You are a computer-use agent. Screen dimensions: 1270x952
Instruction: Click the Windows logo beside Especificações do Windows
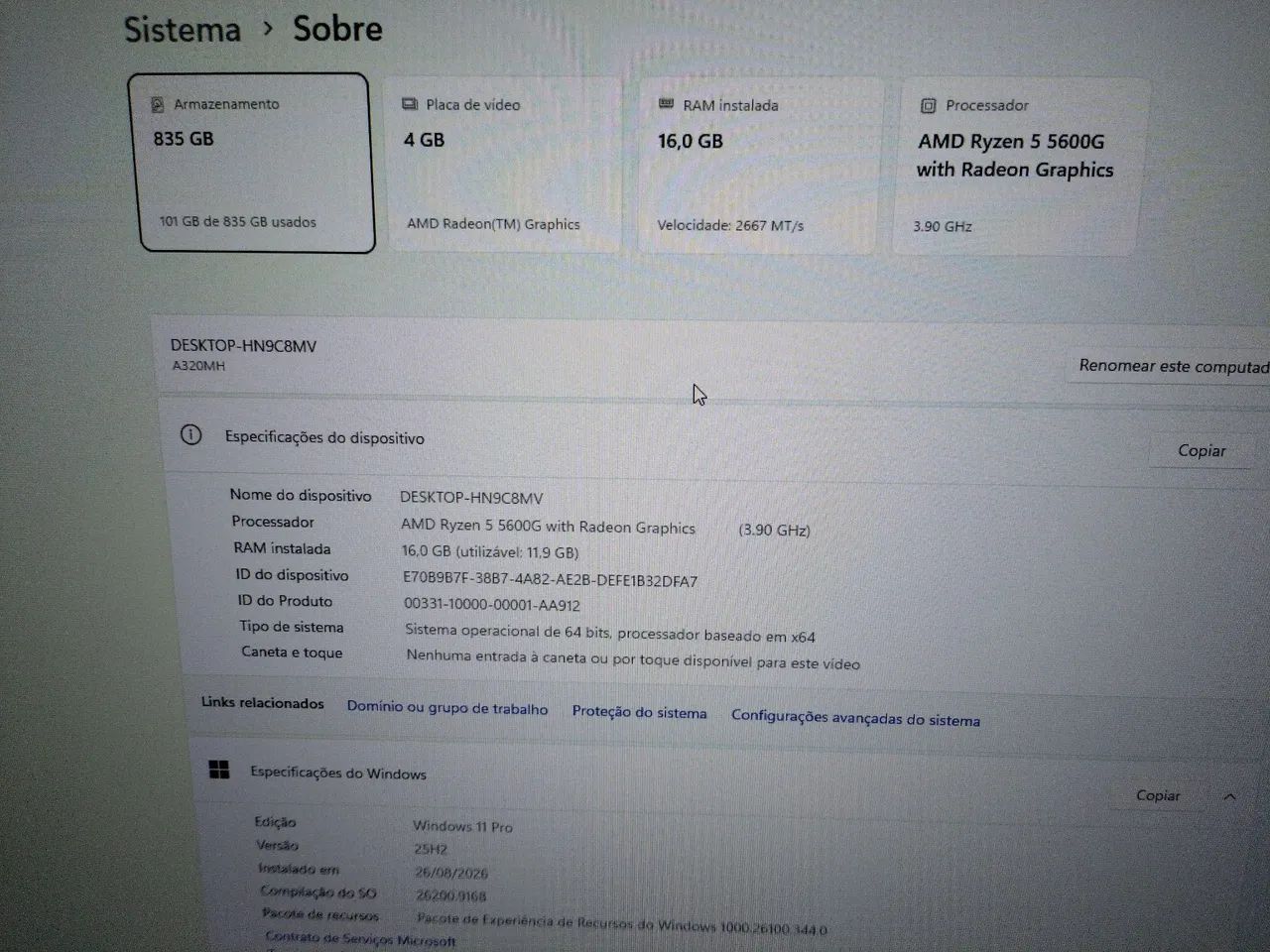point(219,770)
